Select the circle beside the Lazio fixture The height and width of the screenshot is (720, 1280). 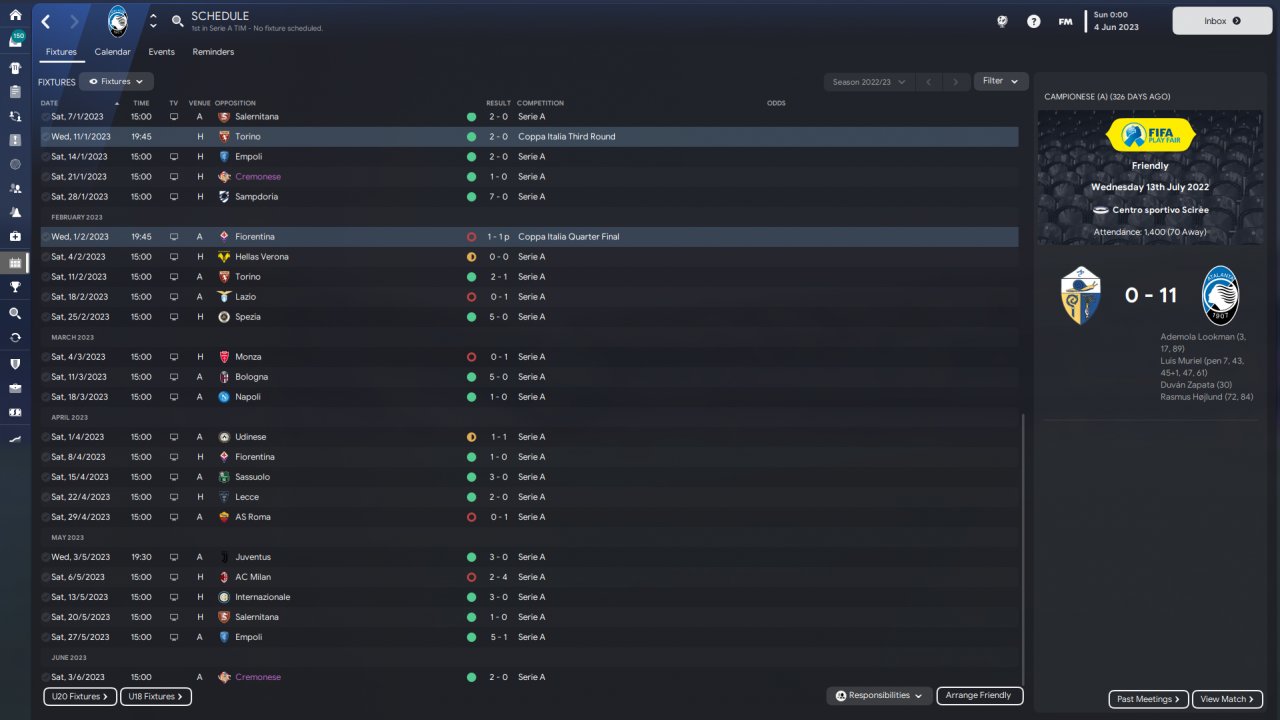[x=45, y=297]
